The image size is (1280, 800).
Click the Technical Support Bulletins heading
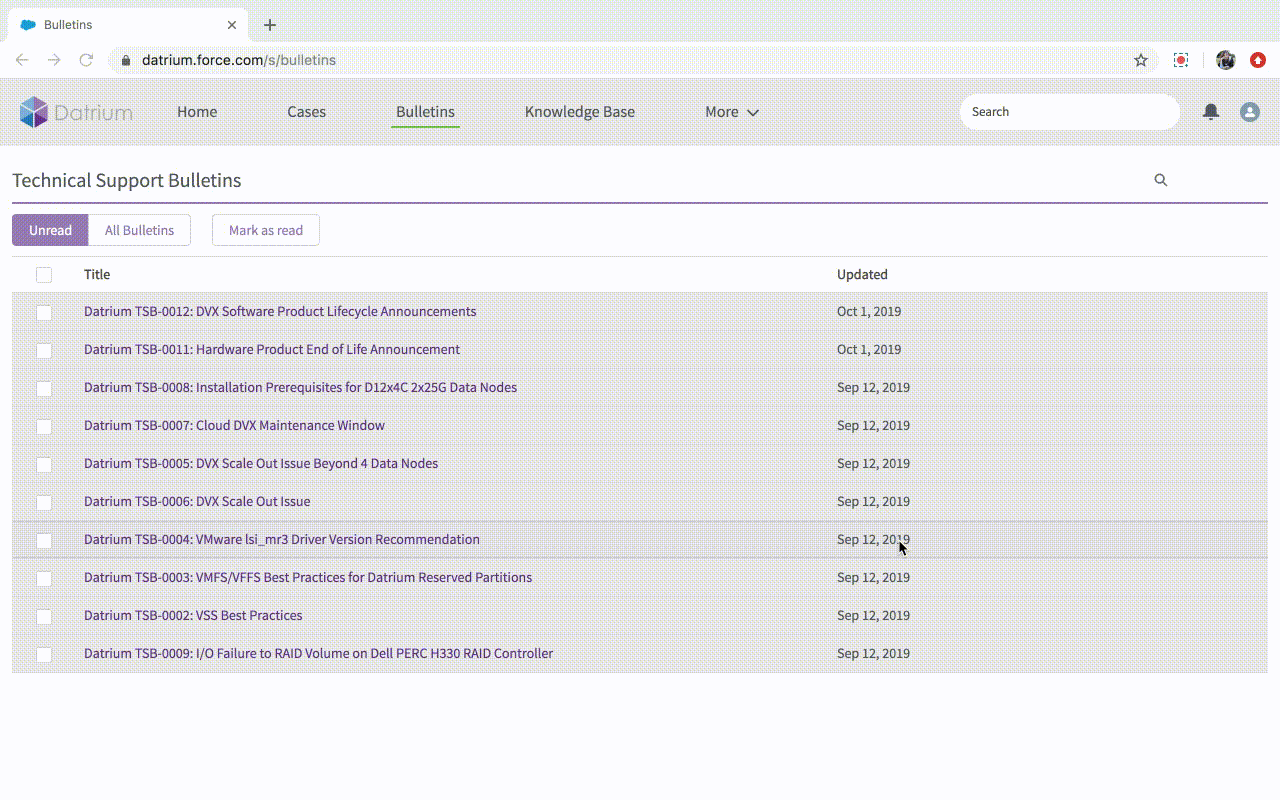(127, 180)
